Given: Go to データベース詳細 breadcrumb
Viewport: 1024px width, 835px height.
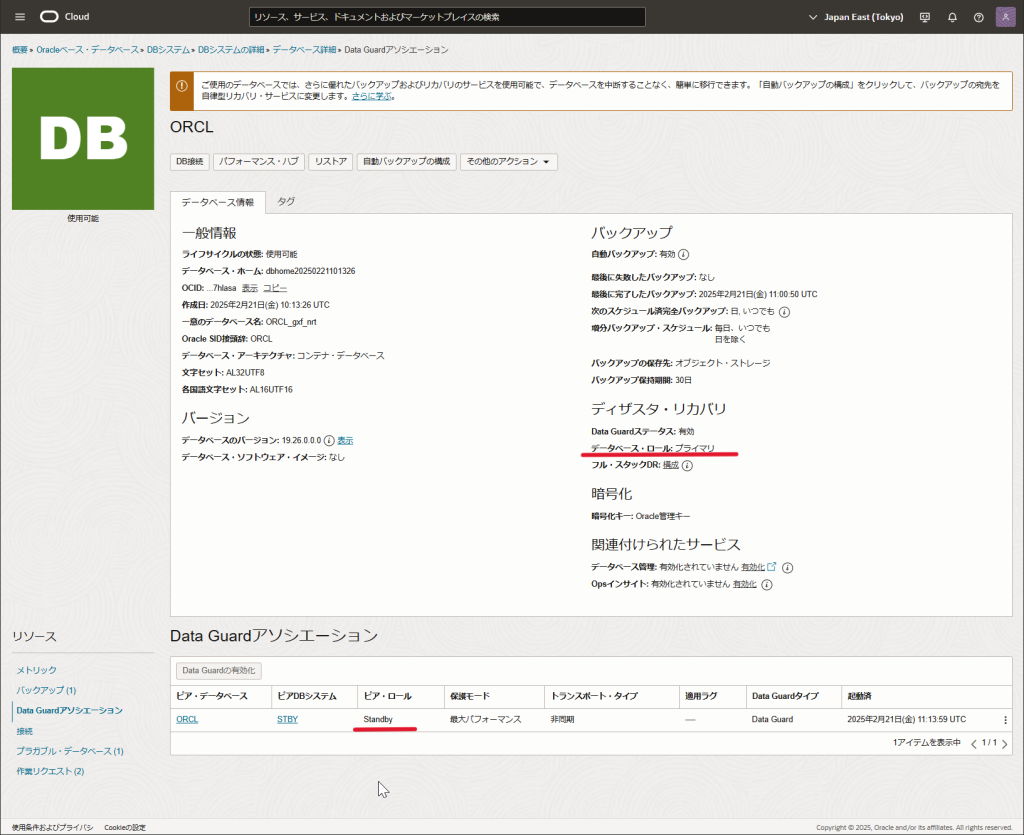Looking at the screenshot, I should (x=304, y=50).
